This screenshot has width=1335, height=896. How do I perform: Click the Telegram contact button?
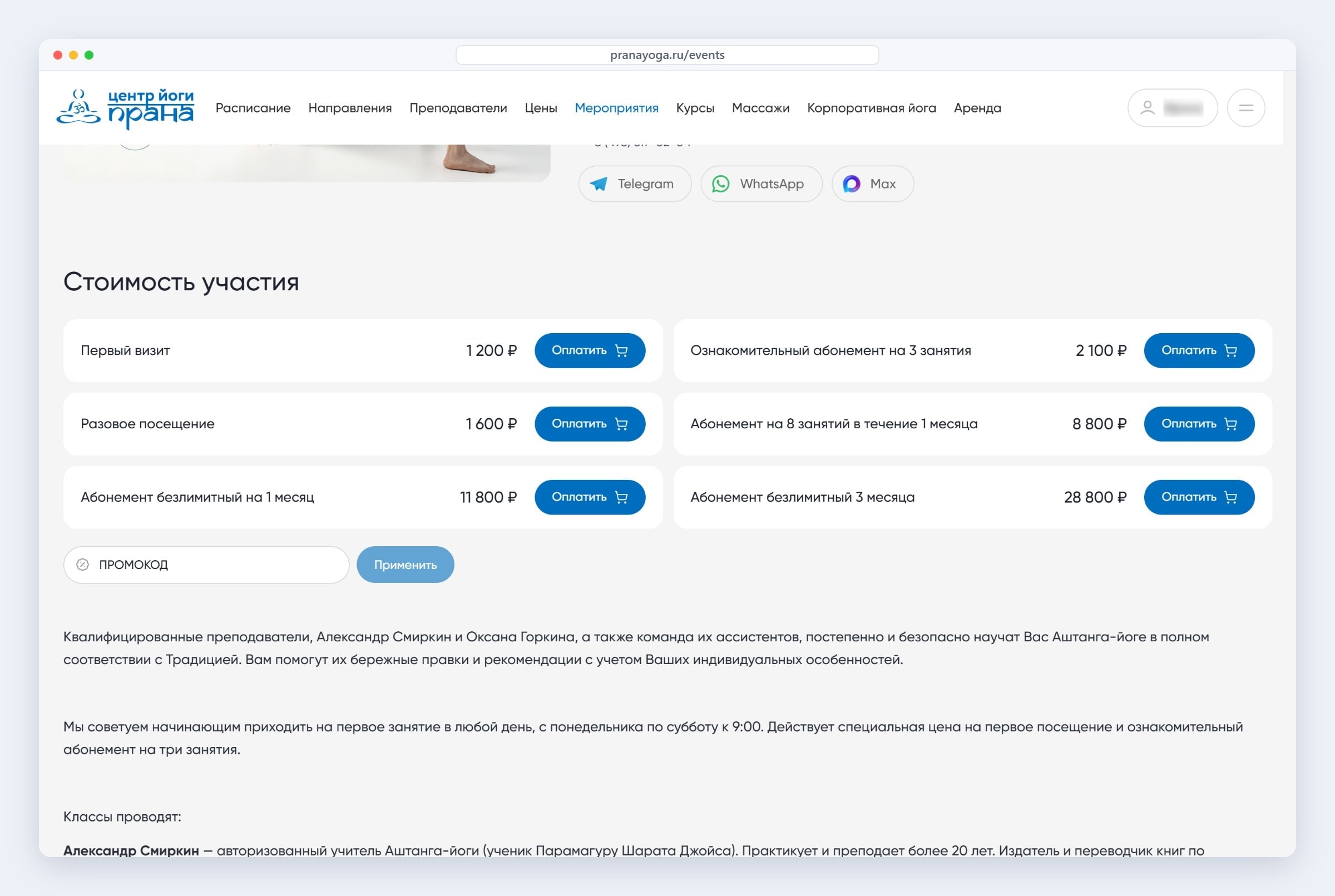coord(635,184)
